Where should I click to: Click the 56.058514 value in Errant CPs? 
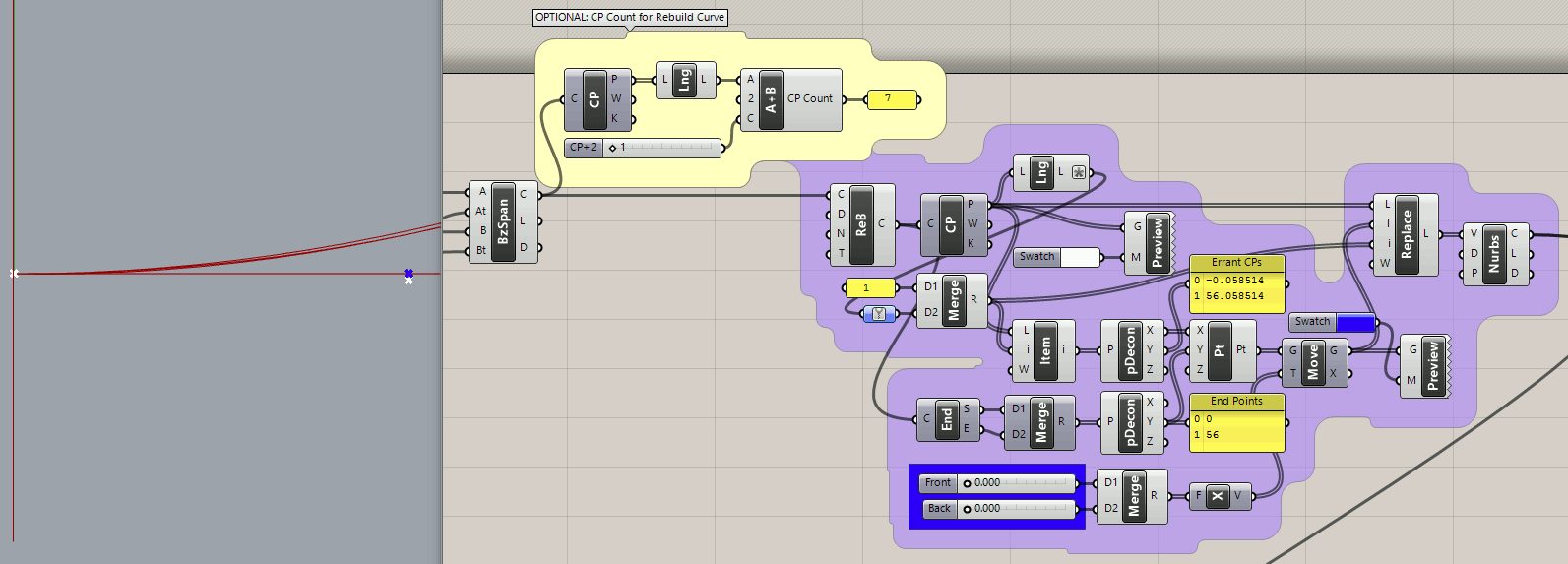1235,296
